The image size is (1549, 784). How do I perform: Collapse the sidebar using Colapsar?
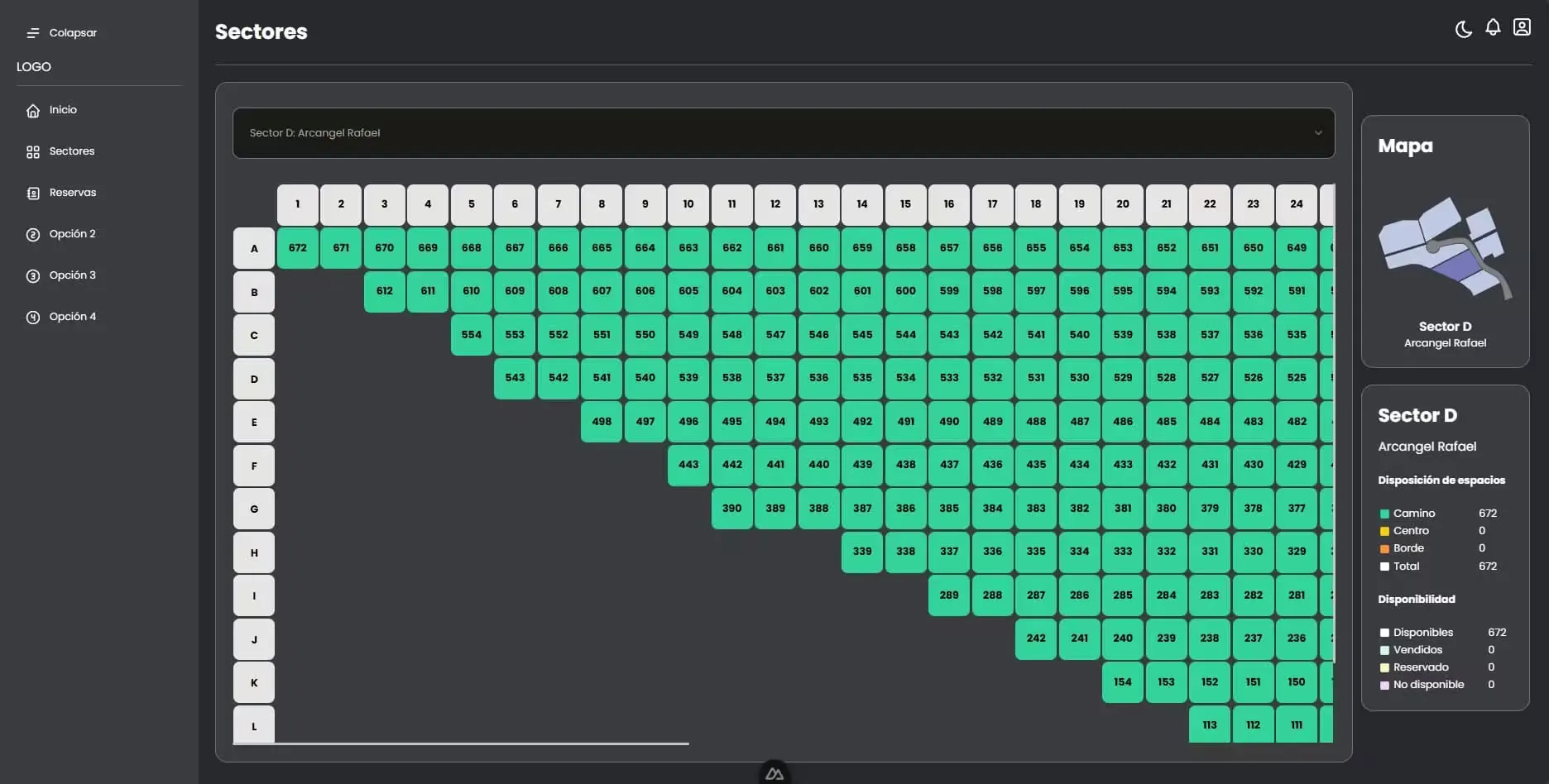click(x=72, y=32)
